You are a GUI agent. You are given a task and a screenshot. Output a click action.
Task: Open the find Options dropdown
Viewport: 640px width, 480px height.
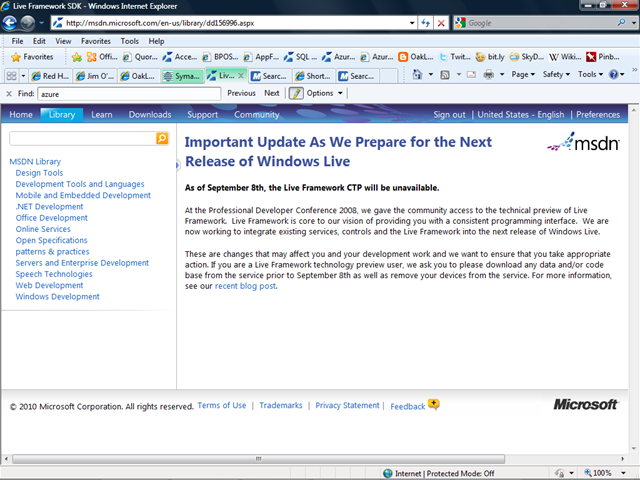point(324,93)
